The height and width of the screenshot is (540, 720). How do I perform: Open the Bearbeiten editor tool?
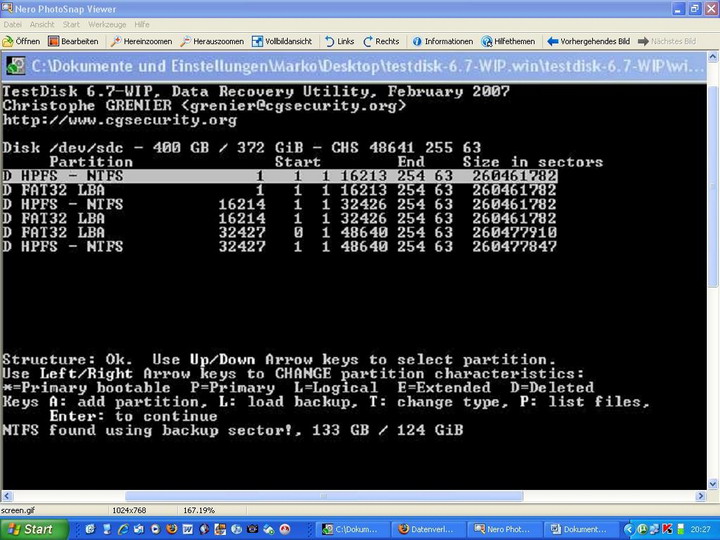[x=73, y=41]
